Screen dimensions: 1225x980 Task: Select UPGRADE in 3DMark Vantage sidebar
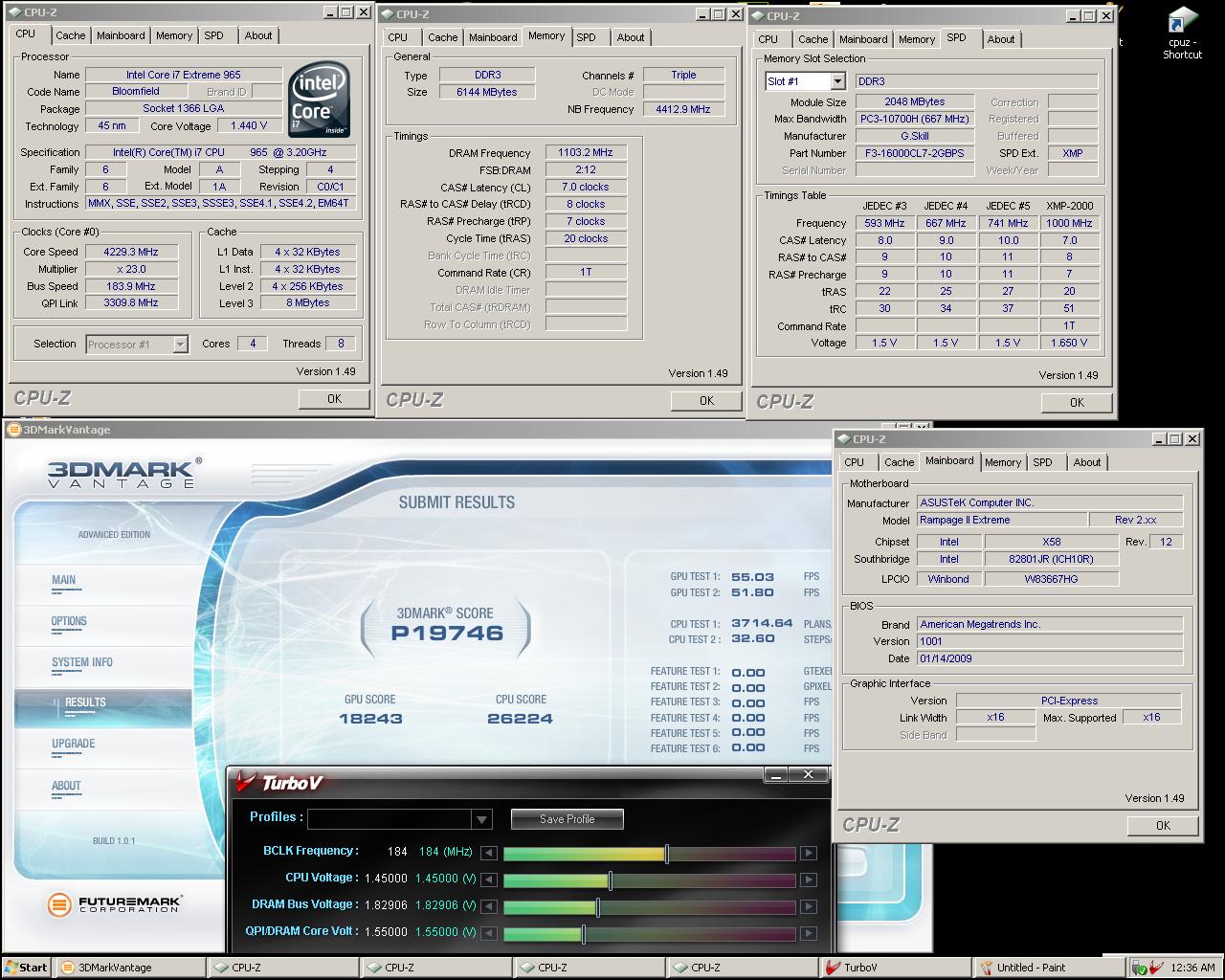tap(74, 744)
